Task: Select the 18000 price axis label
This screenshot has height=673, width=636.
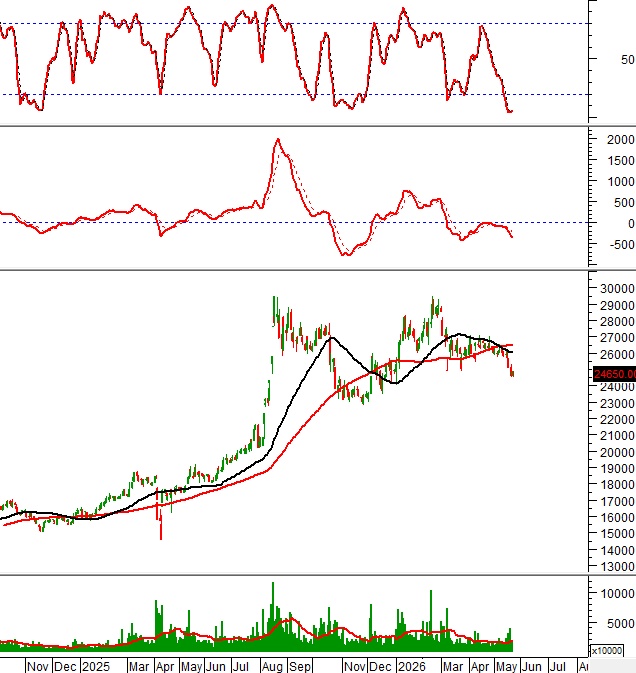Action: 617,485
